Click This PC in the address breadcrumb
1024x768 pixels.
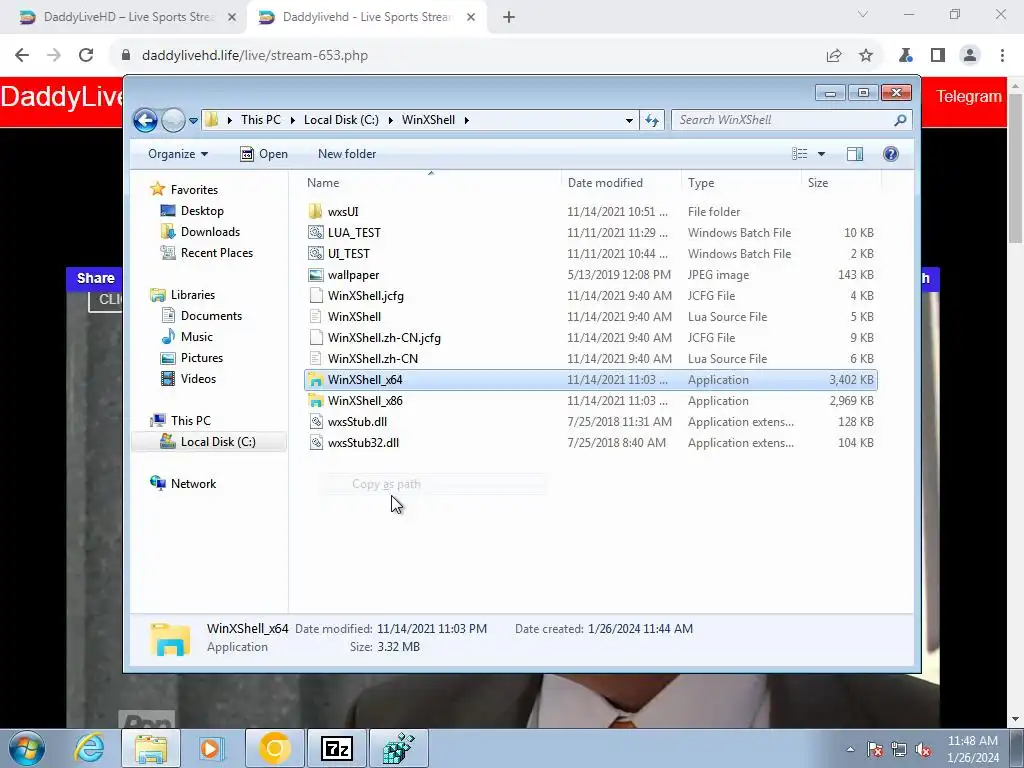[x=261, y=120]
